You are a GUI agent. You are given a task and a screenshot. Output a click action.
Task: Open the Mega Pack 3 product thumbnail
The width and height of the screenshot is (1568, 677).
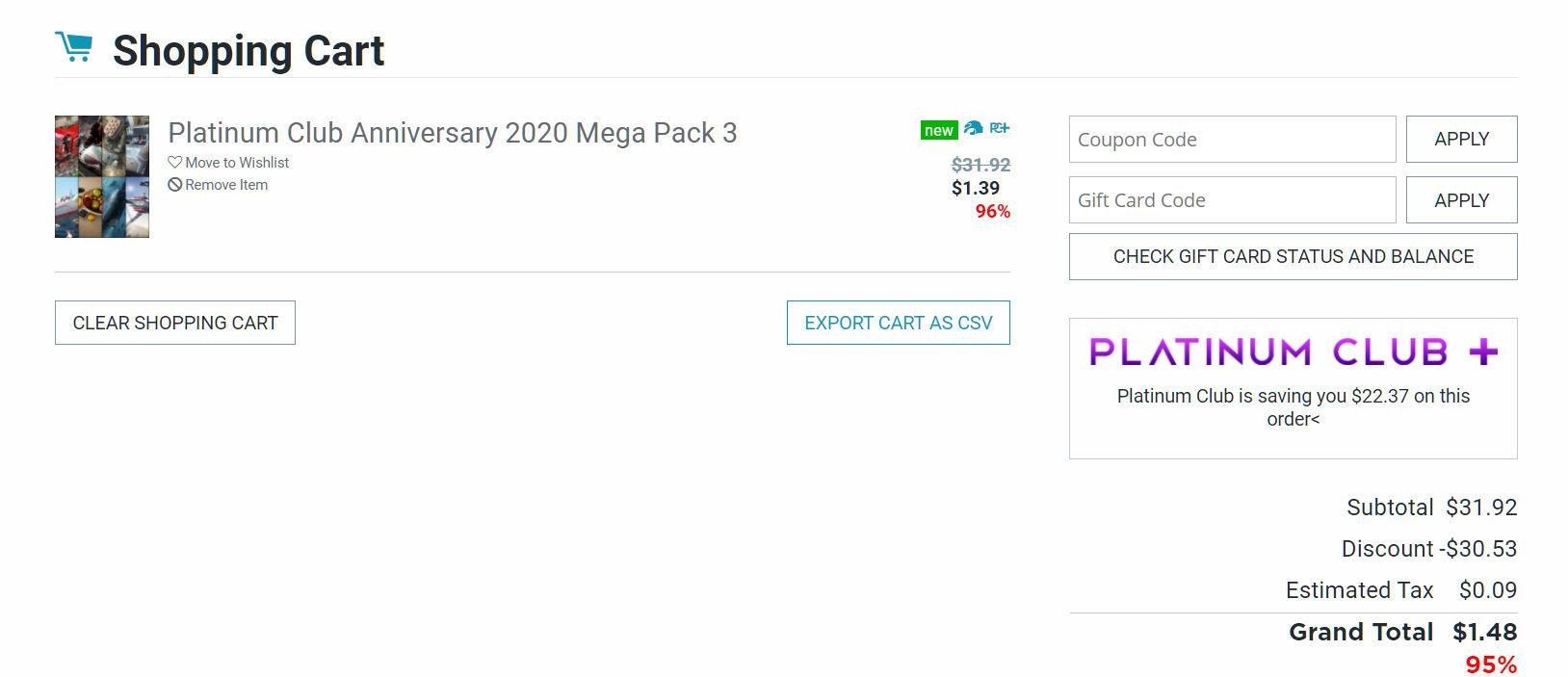coord(102,177)
